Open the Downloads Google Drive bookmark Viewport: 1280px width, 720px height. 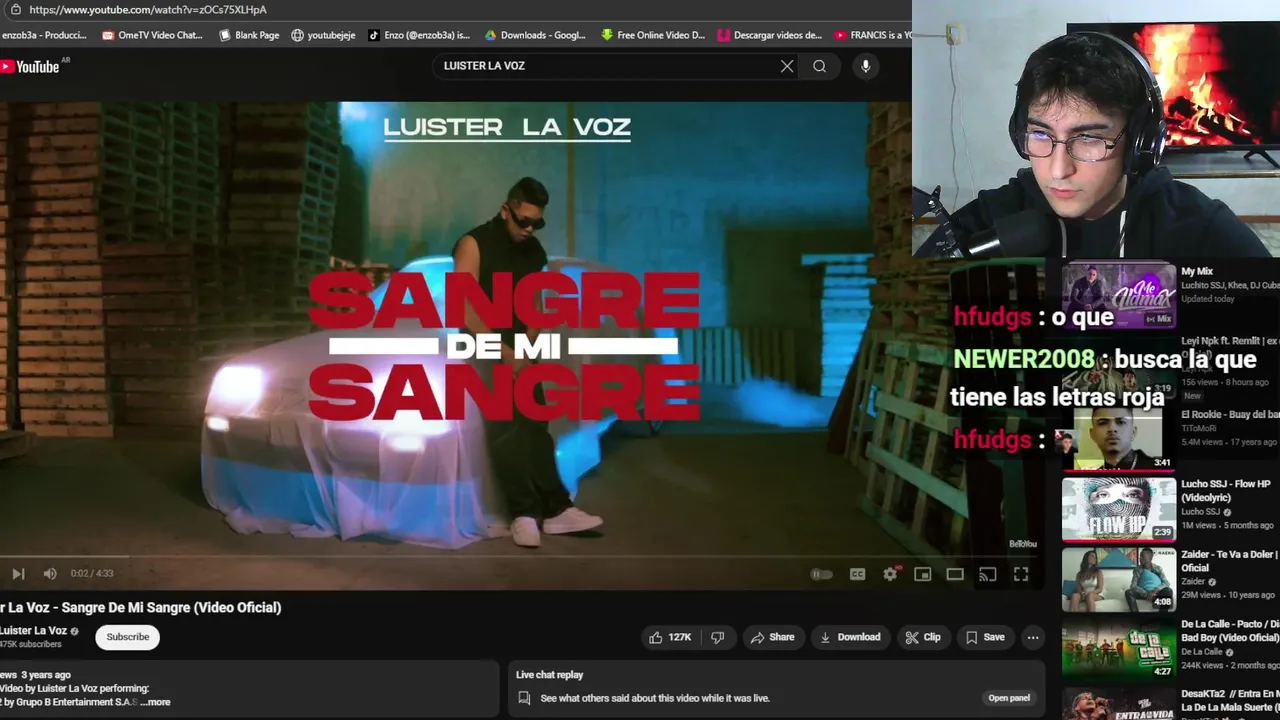pyautogui.click(x=535, y=35)
